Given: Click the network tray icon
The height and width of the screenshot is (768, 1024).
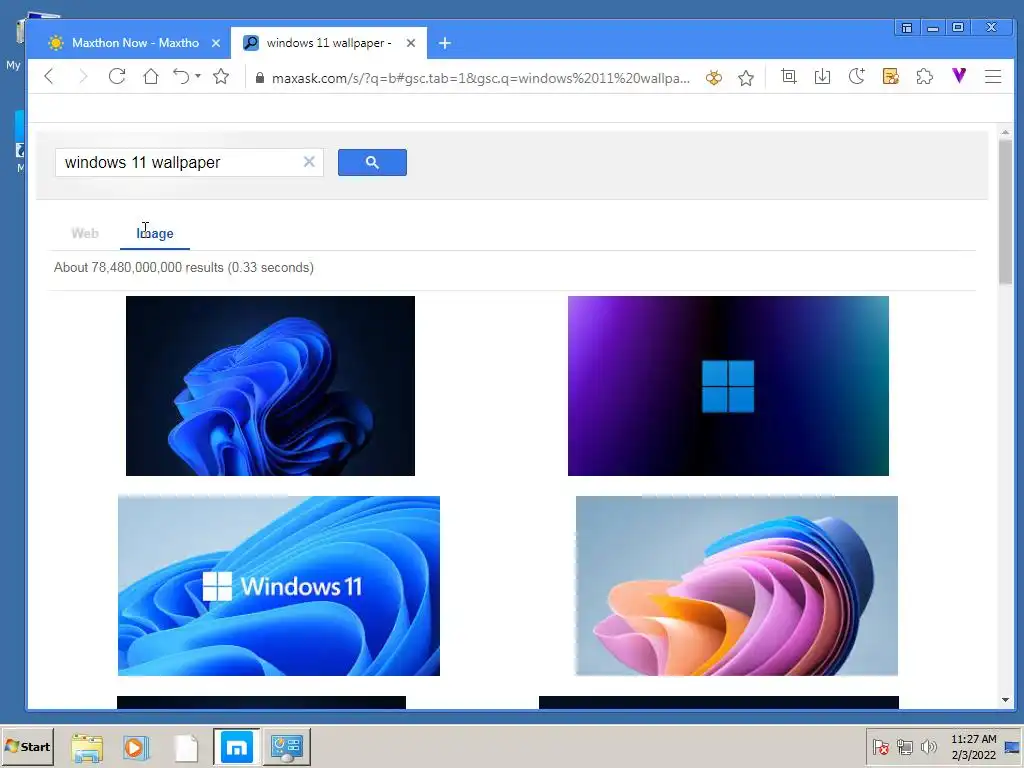Looking at the screenshot, I should [x=904, y=746].
